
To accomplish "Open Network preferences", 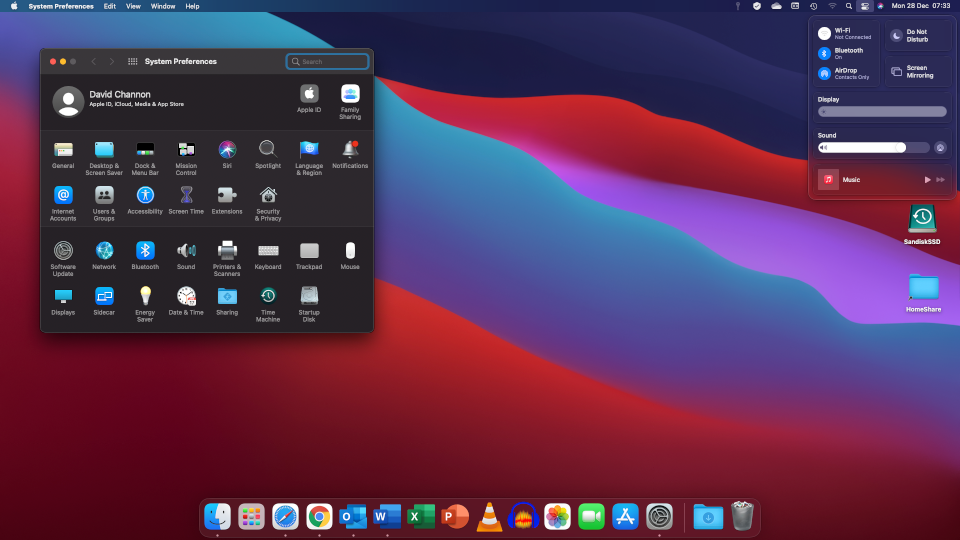I will pos(104,255).
